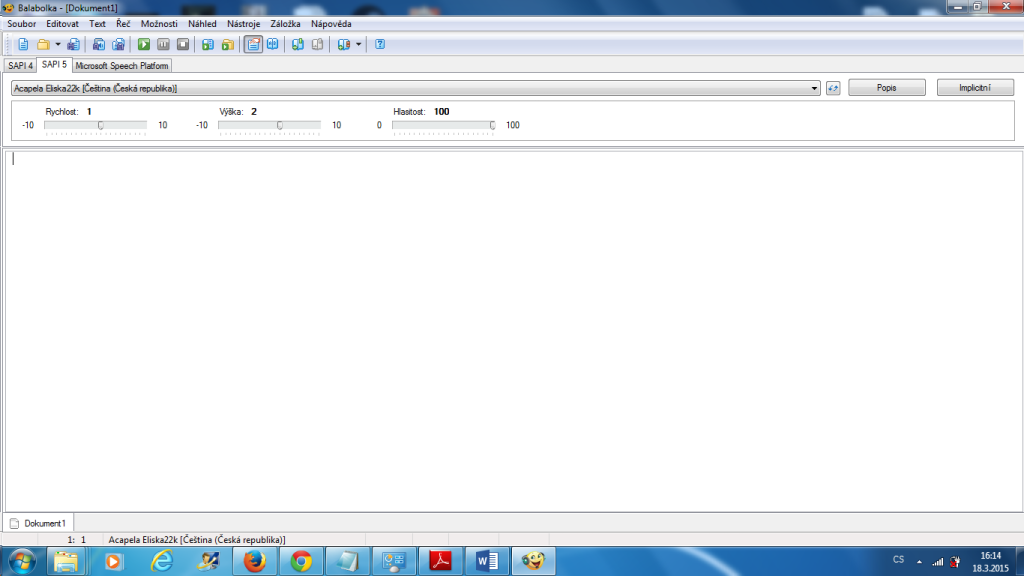
Task: Open the Balabolka help
Action: click(379, 44)
